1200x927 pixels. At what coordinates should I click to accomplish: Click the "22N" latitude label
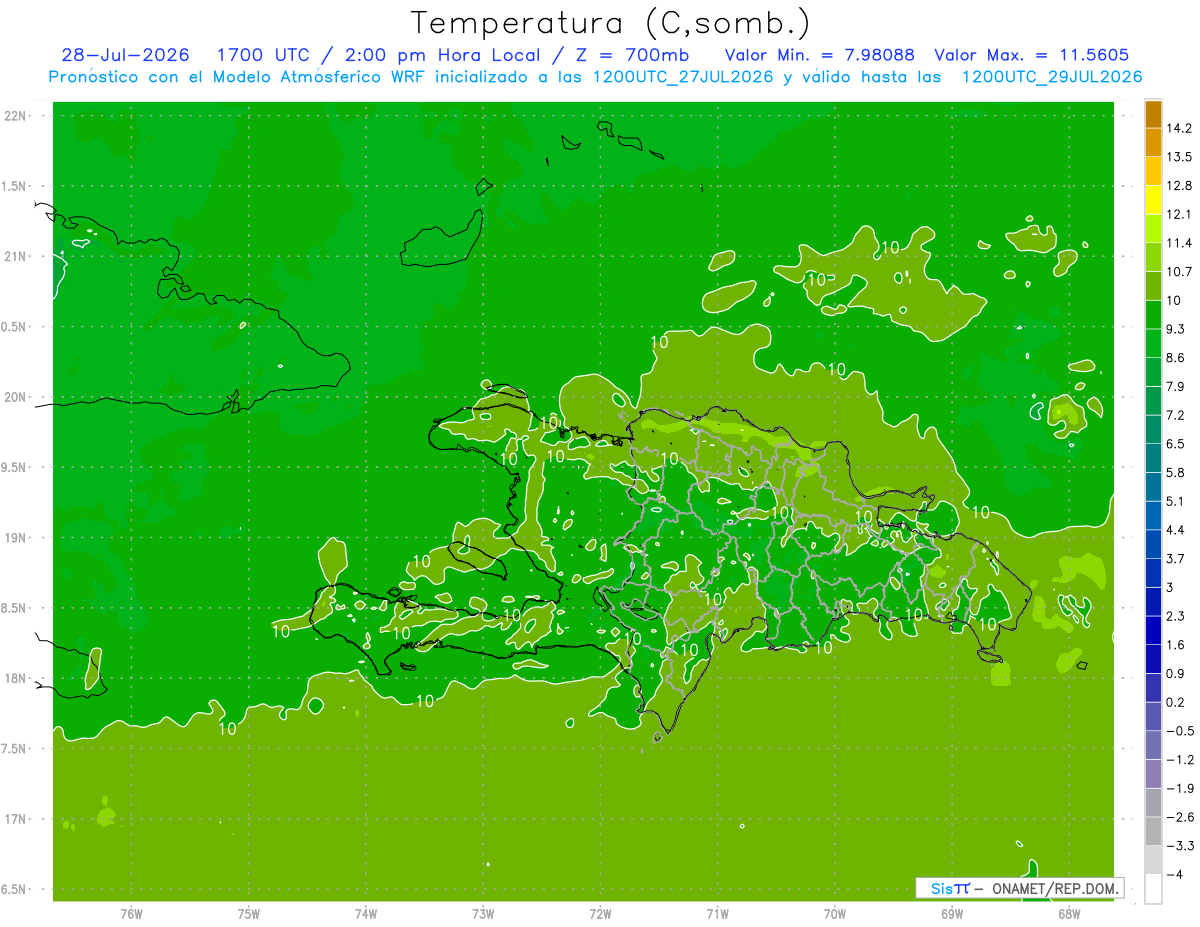point(16,115)
